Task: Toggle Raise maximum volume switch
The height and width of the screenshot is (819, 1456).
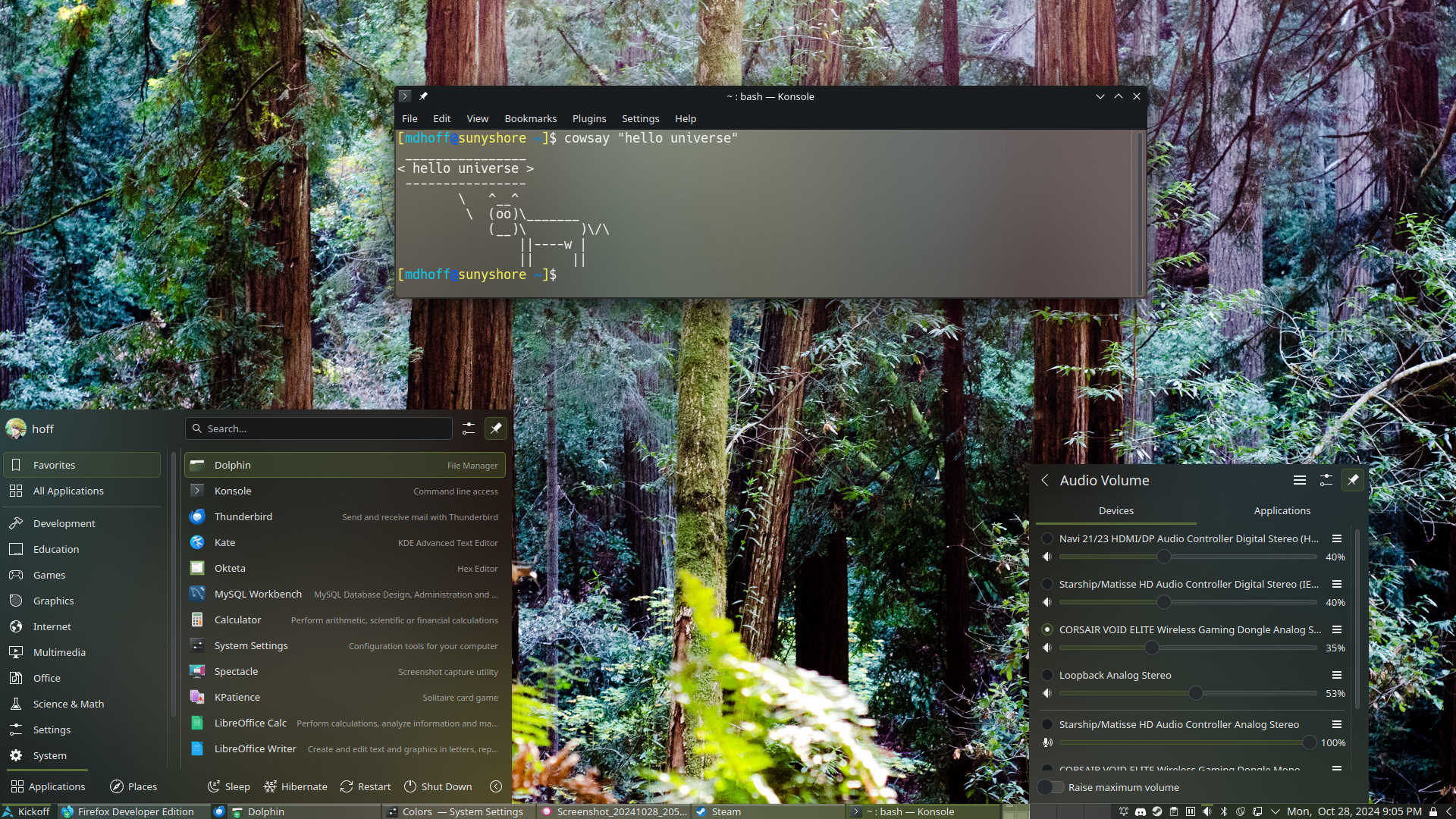Action: pos(1050,787)
